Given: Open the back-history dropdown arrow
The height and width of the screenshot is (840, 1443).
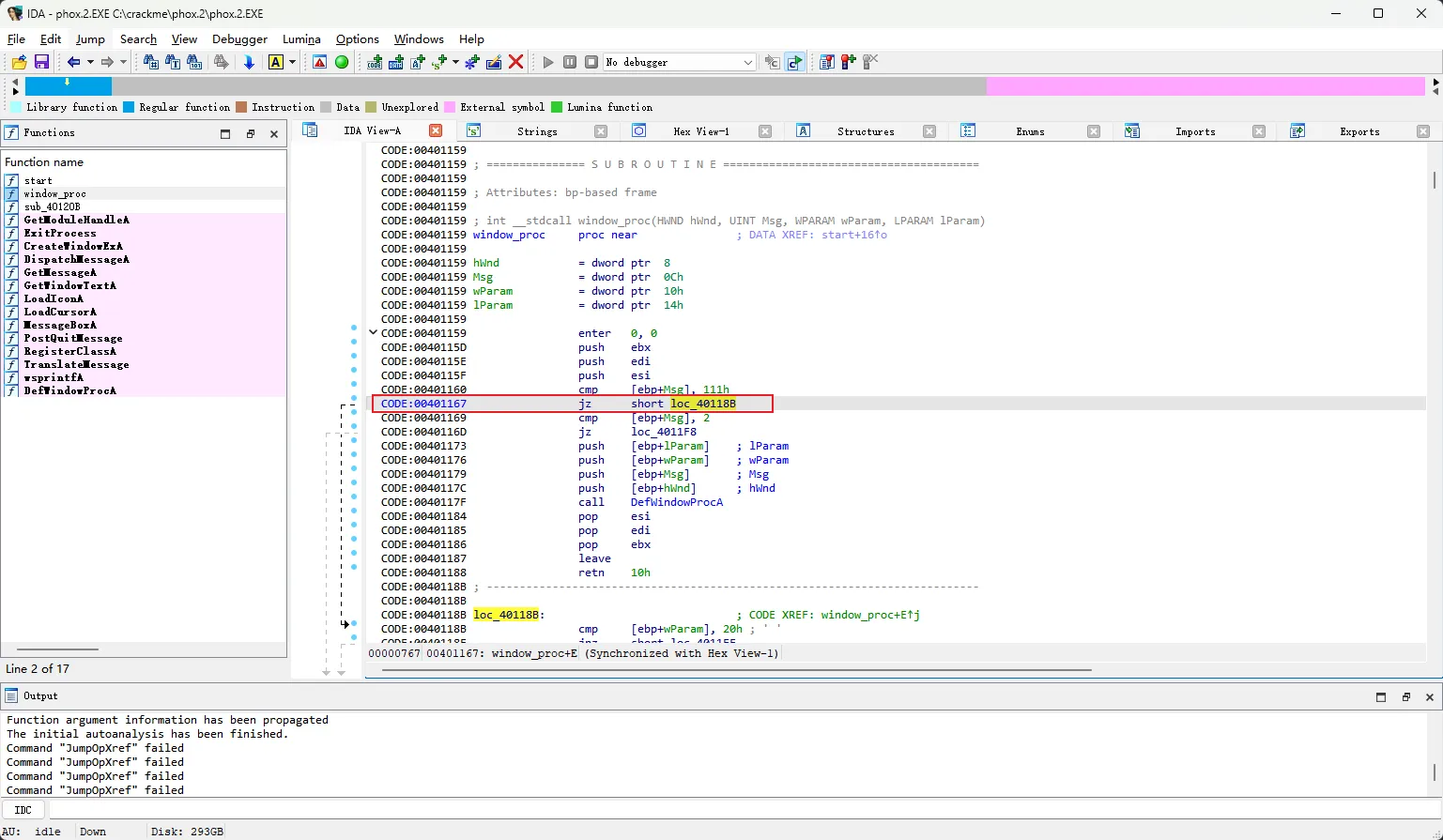Looking at the screenshot, I should (90, 62).
